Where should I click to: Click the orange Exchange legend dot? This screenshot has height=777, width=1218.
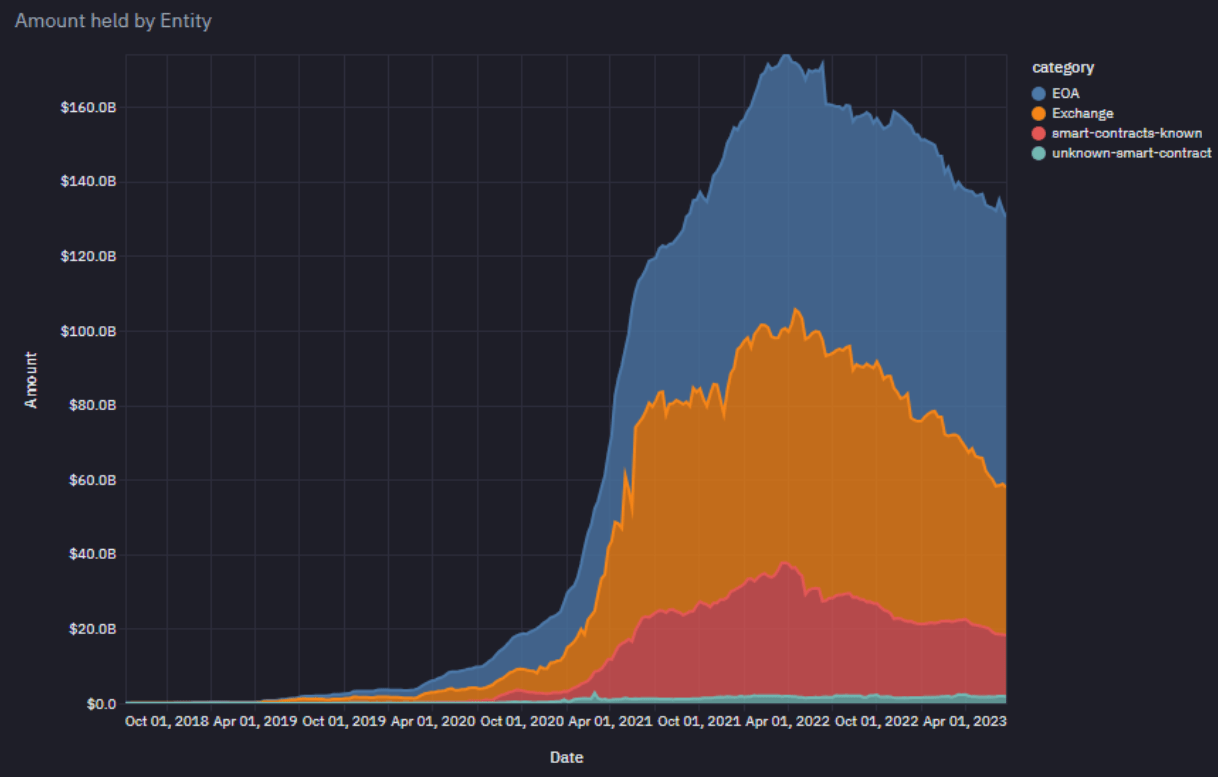point(1039,114)
